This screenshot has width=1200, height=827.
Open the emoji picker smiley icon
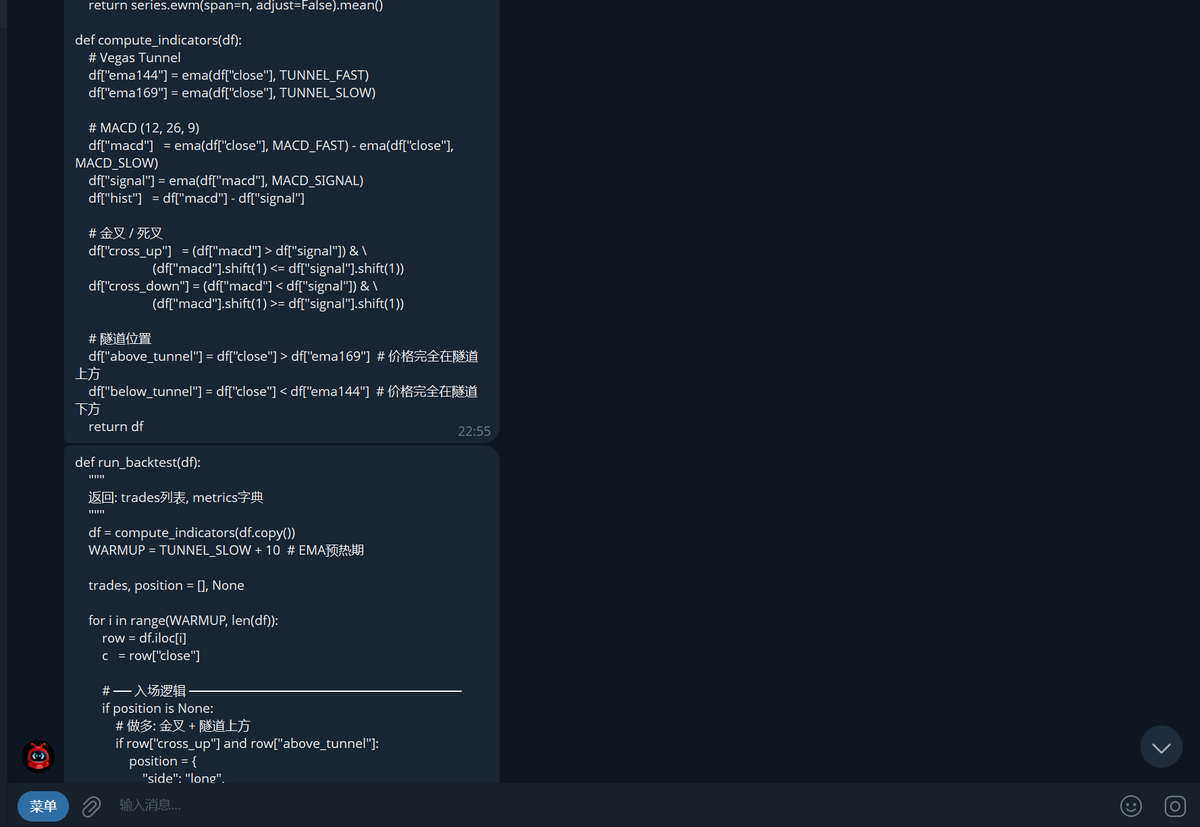click(x=1131, y=806)
